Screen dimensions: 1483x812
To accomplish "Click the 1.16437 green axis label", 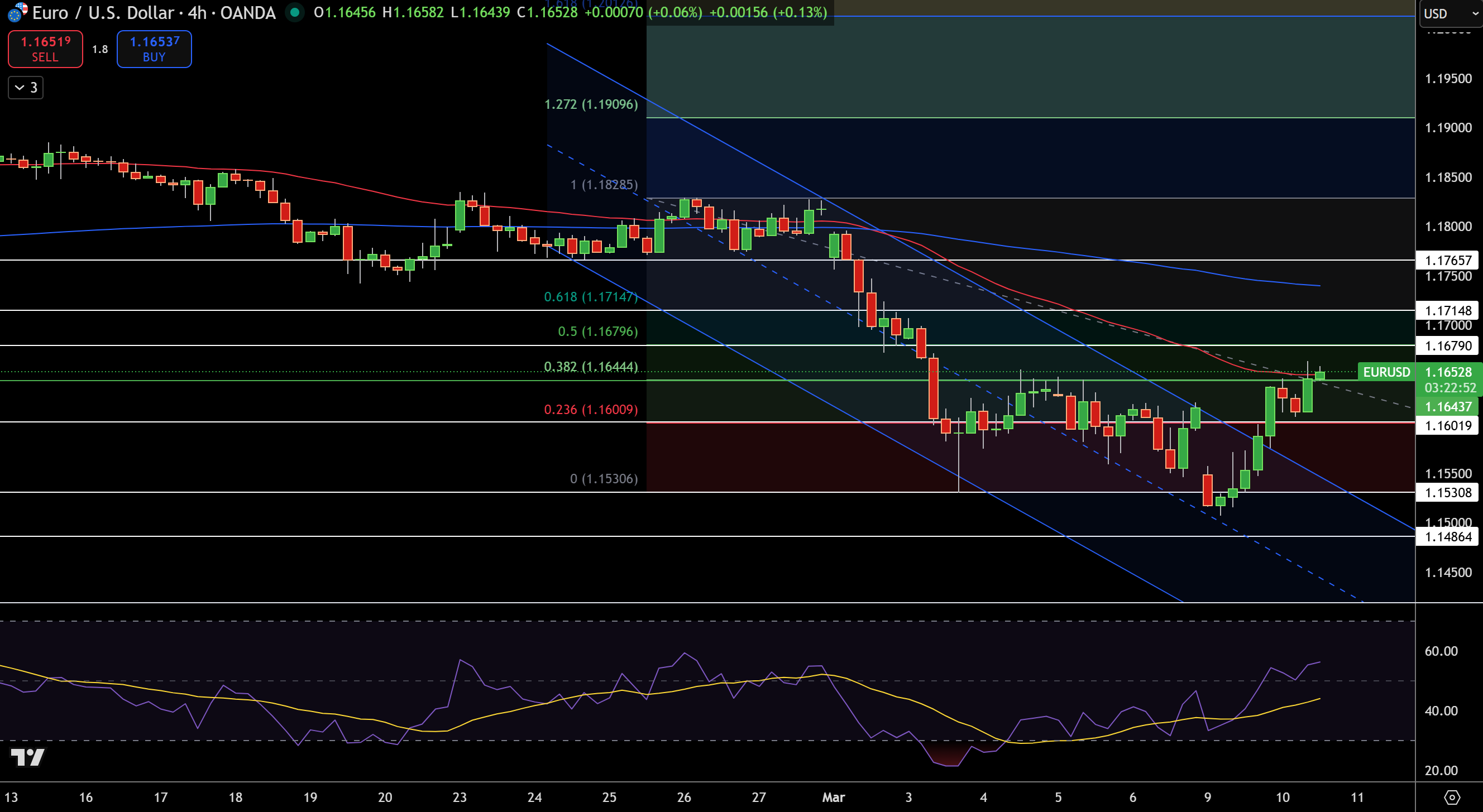I will point(1447,406).
